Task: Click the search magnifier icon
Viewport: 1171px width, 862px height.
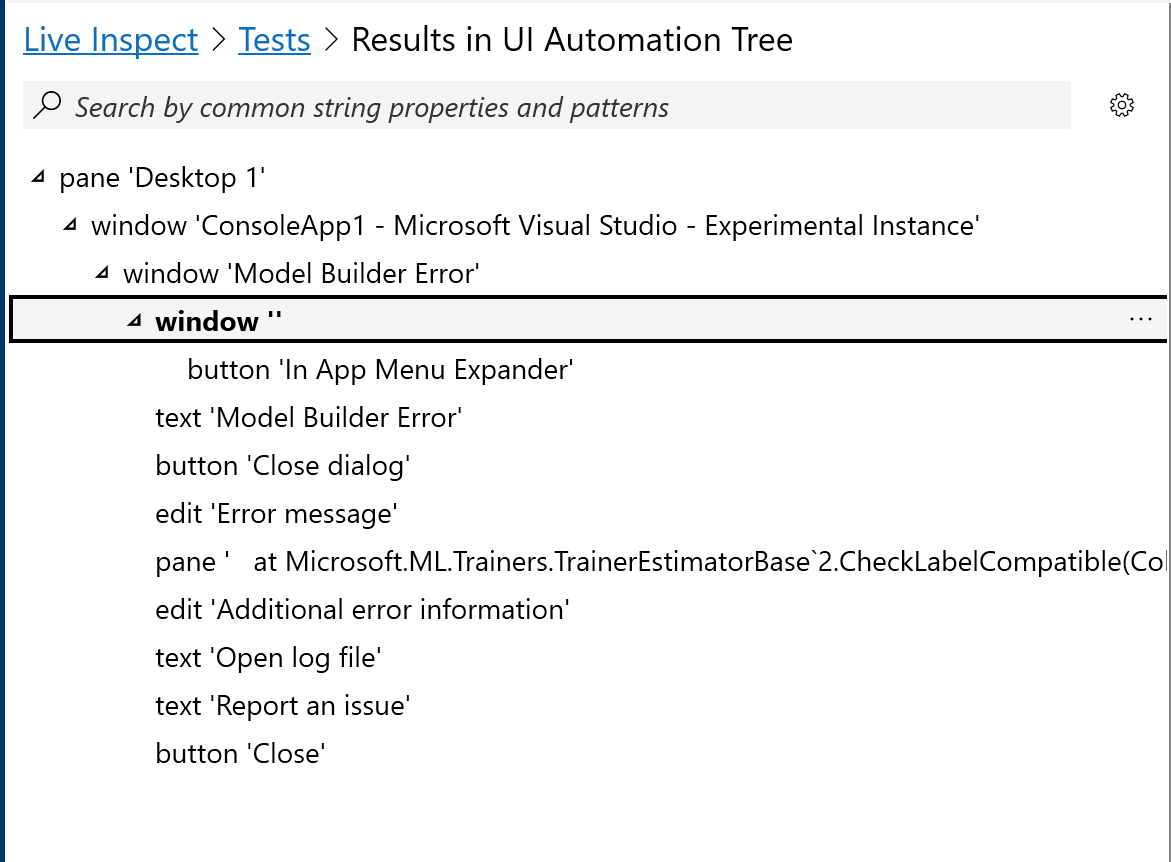Action: click(49, 104)
